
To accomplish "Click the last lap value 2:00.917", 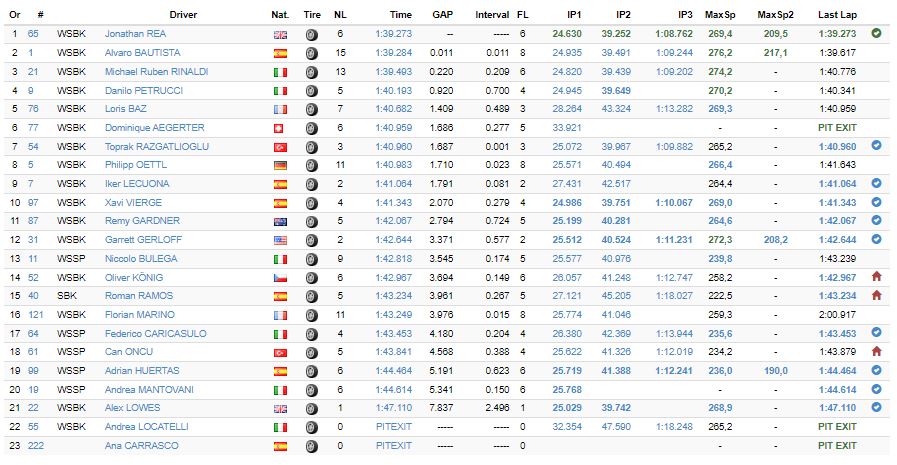I will (x=837, y=315).
